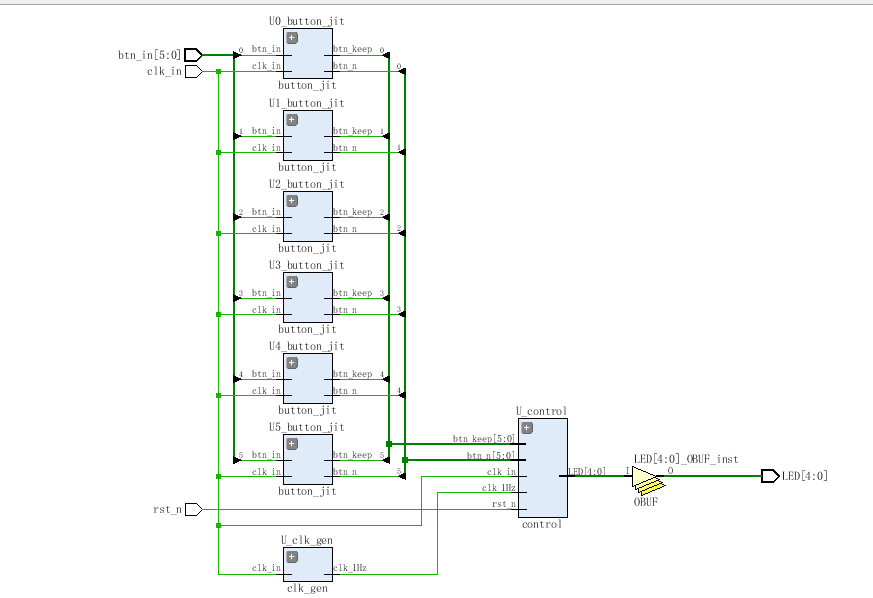Click the btn_keep pin on U1_button_jit
Screen dimensions: 873x598
(352, 131)
